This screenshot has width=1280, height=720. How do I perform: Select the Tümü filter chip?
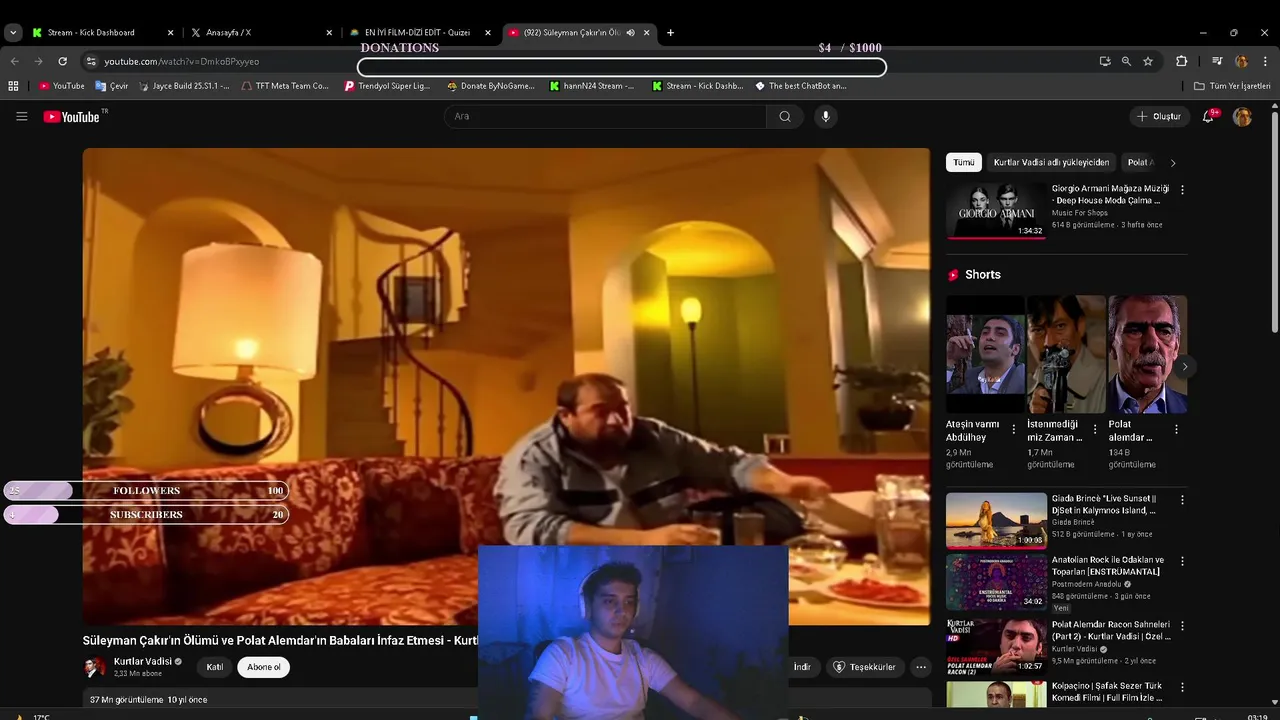point(964,162)
